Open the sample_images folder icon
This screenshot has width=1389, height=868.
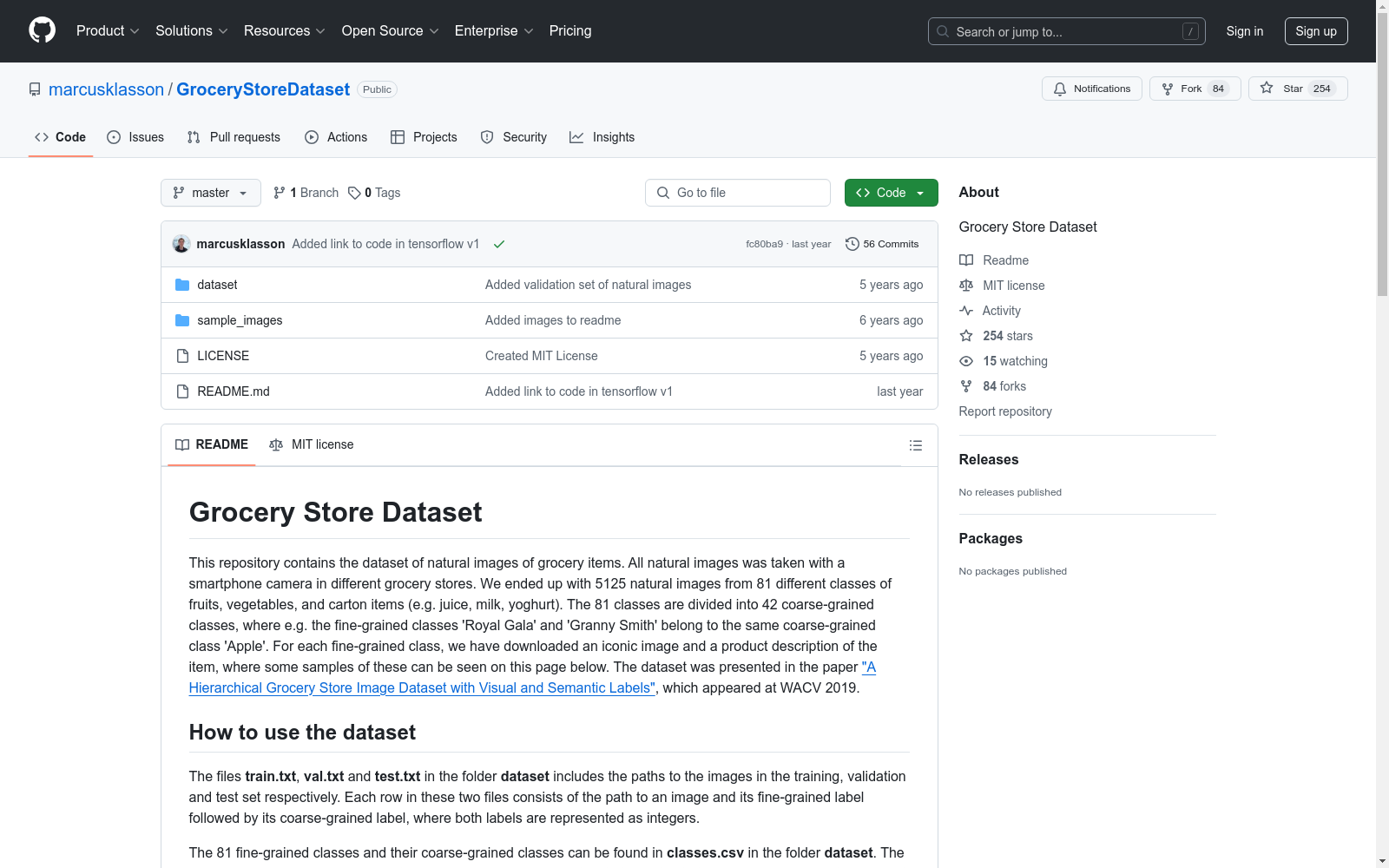182,320
